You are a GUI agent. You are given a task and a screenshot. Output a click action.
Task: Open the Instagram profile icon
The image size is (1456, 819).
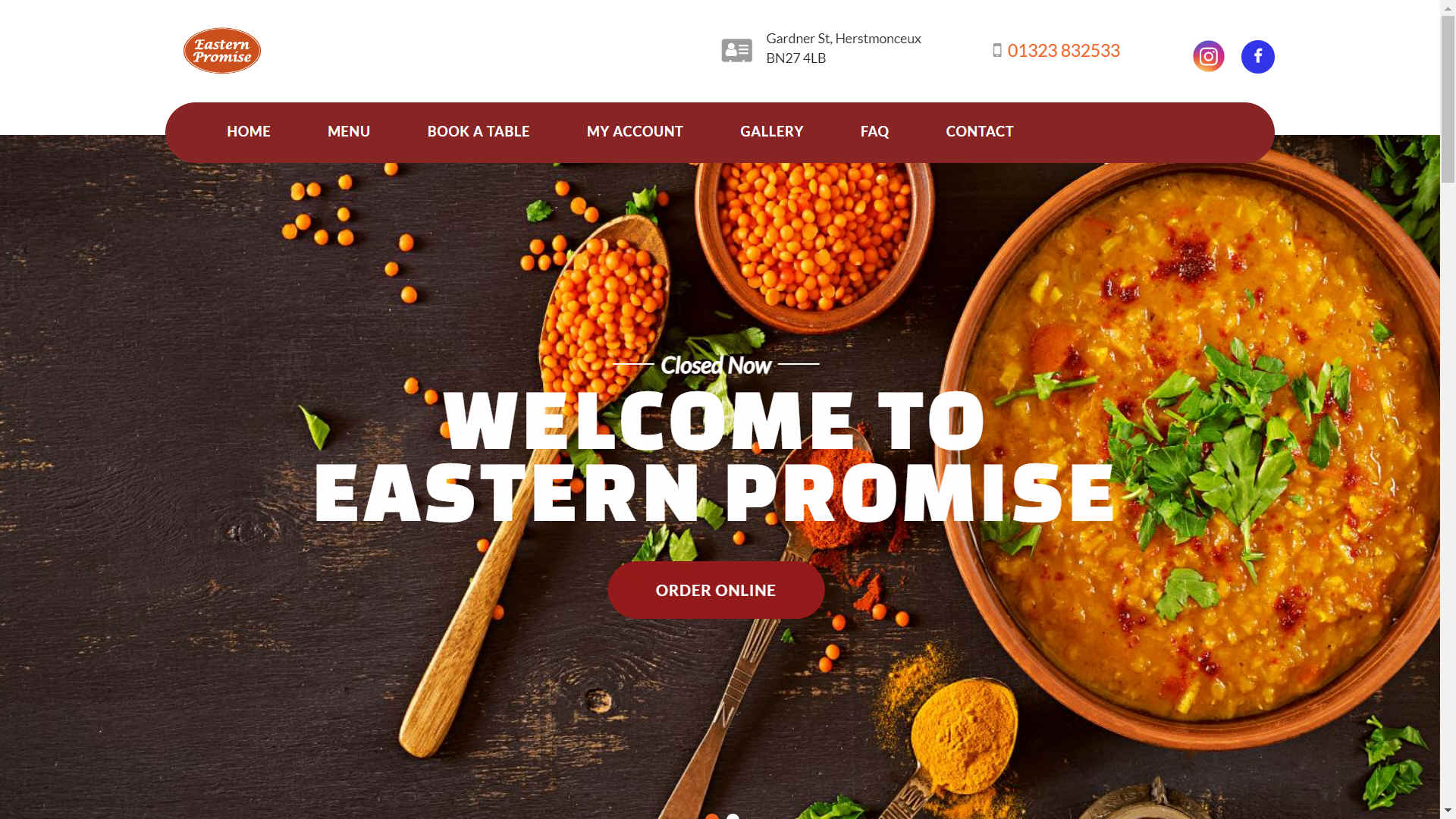pyautogui.click(x=1209, y=57)
